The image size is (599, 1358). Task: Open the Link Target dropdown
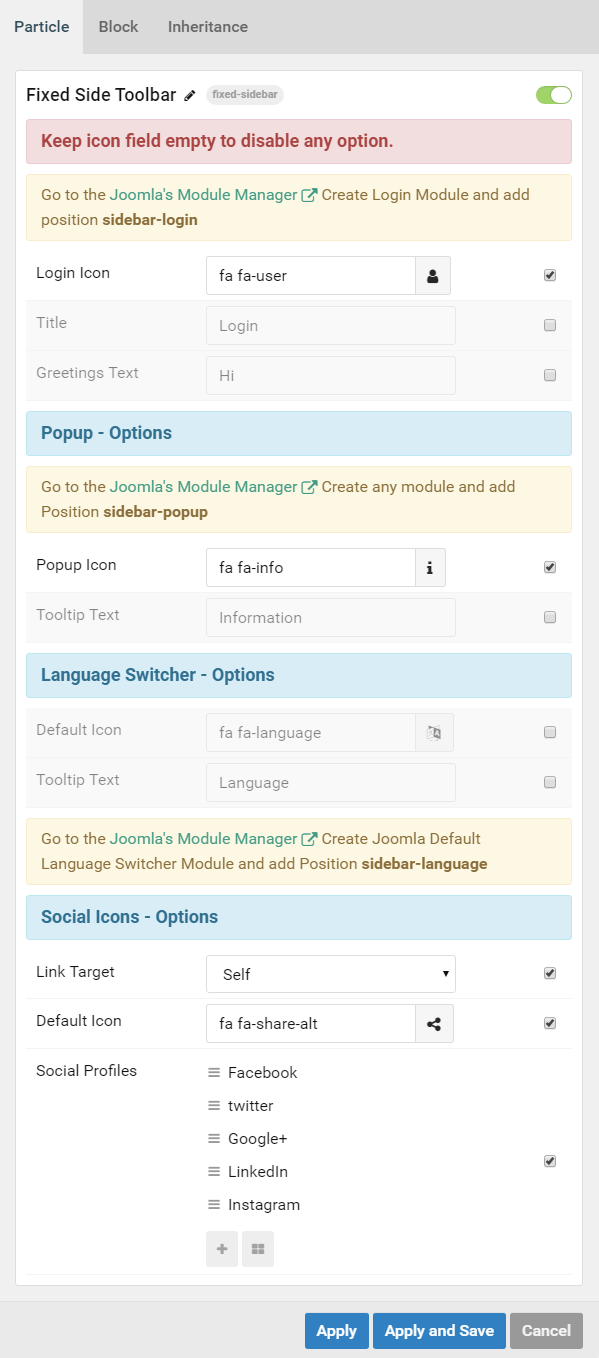331,974
